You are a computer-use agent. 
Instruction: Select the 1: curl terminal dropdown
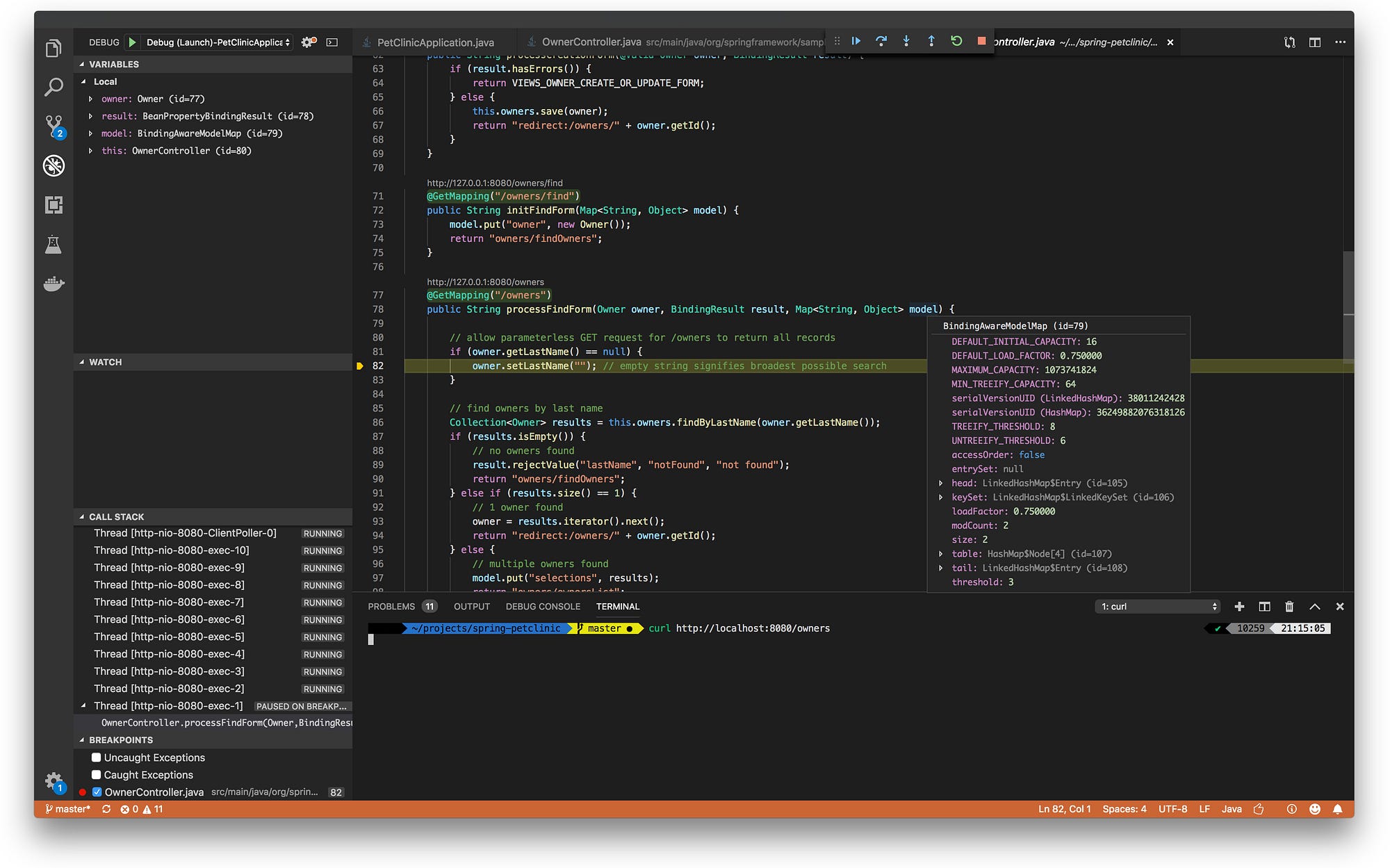(1156, 606)
